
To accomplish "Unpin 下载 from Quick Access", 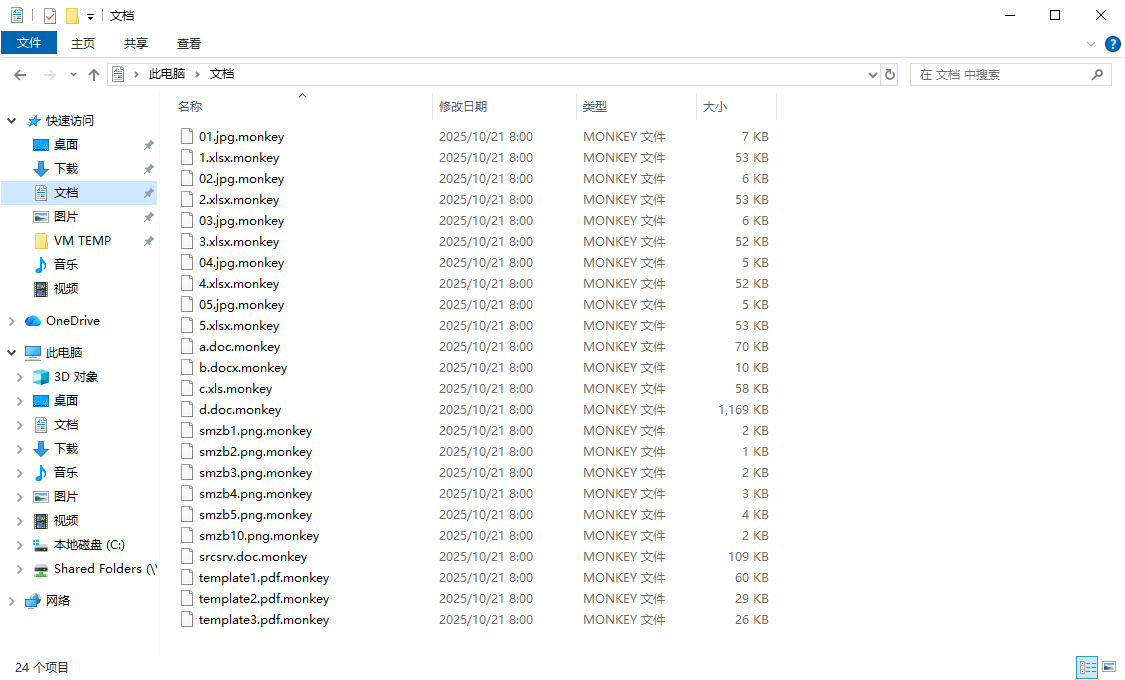I will [148, 169].
